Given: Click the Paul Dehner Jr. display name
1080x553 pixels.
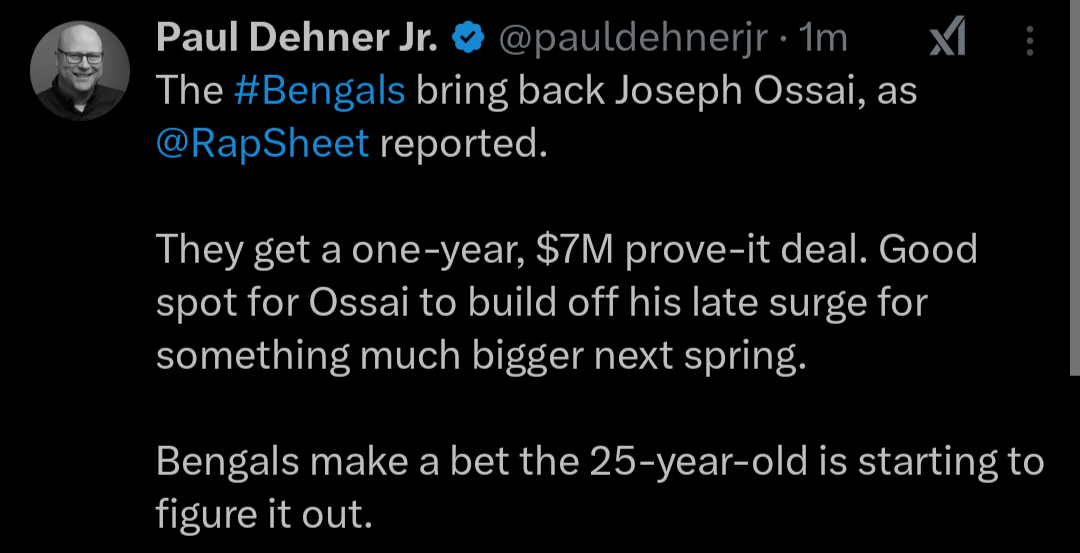Looking at the screenshot, I should pos(297,39).
